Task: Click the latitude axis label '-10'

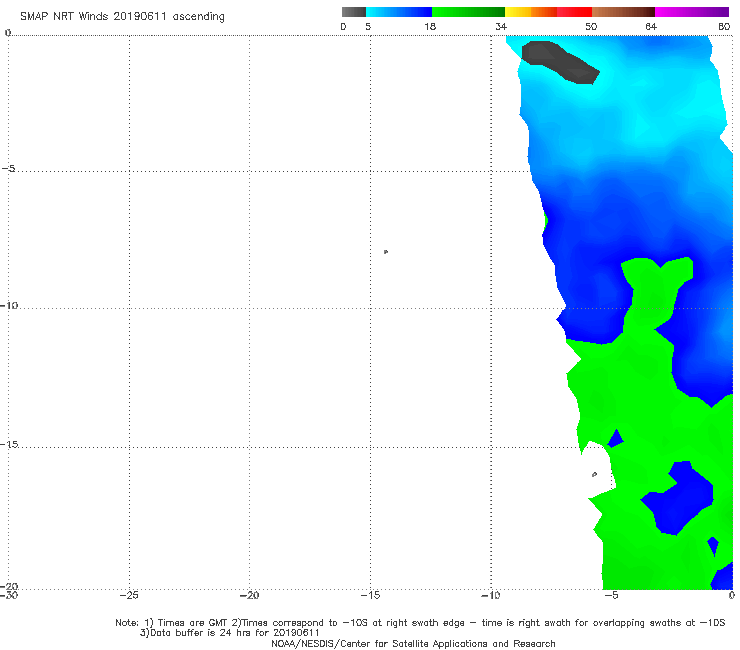Action: click(x=9, y=305)
